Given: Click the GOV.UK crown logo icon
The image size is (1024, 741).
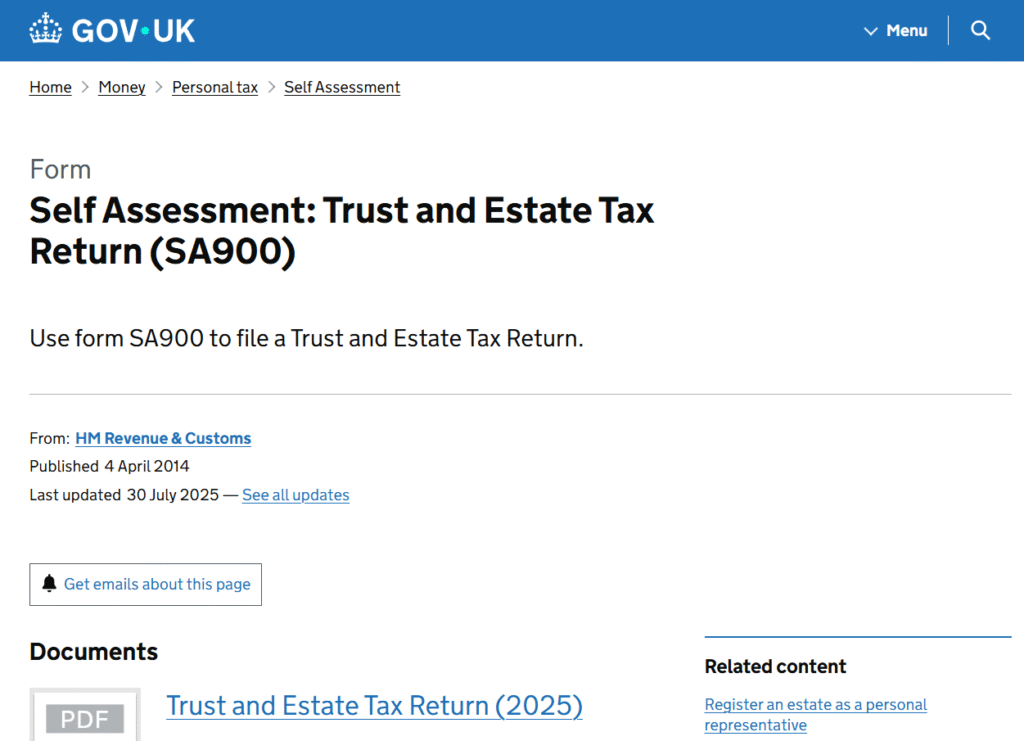Looking at the screenshot, I should [x=46, y=29].
